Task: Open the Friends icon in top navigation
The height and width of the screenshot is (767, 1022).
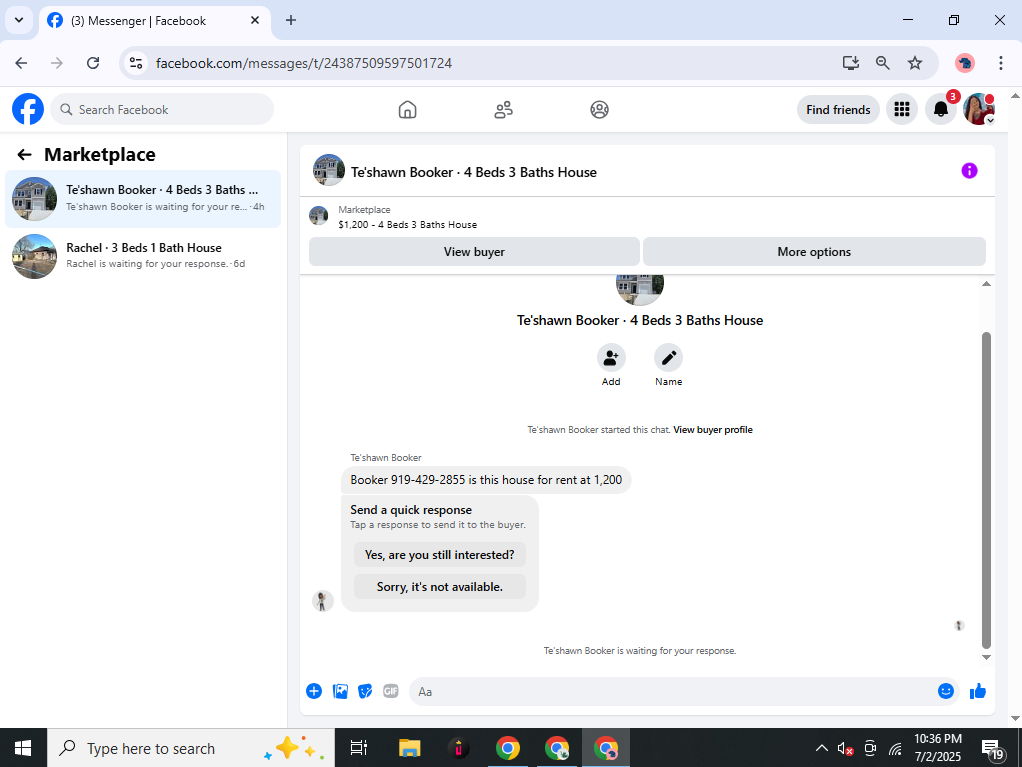Action: [503, 109]
